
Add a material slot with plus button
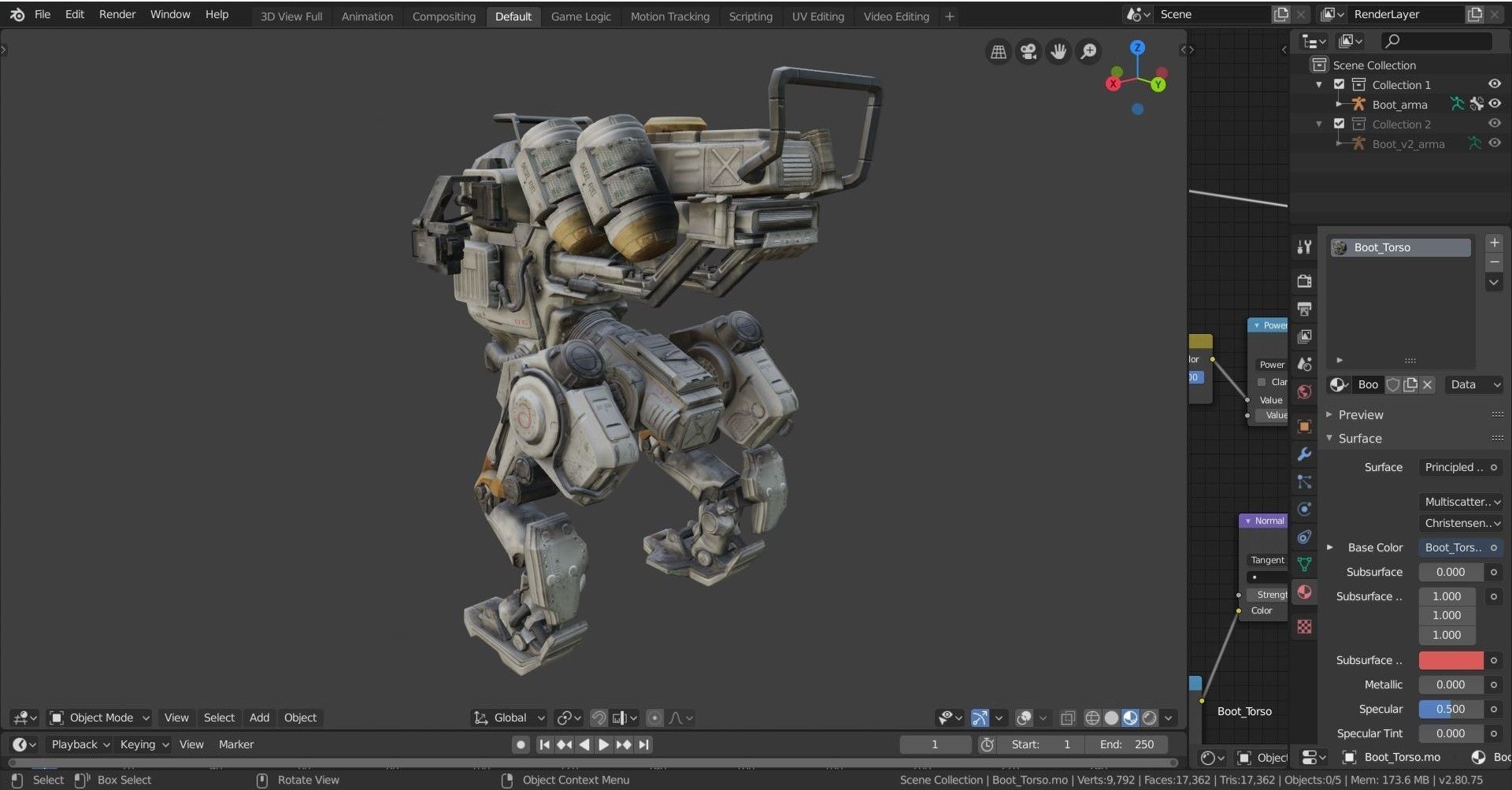coord(1494,243)
